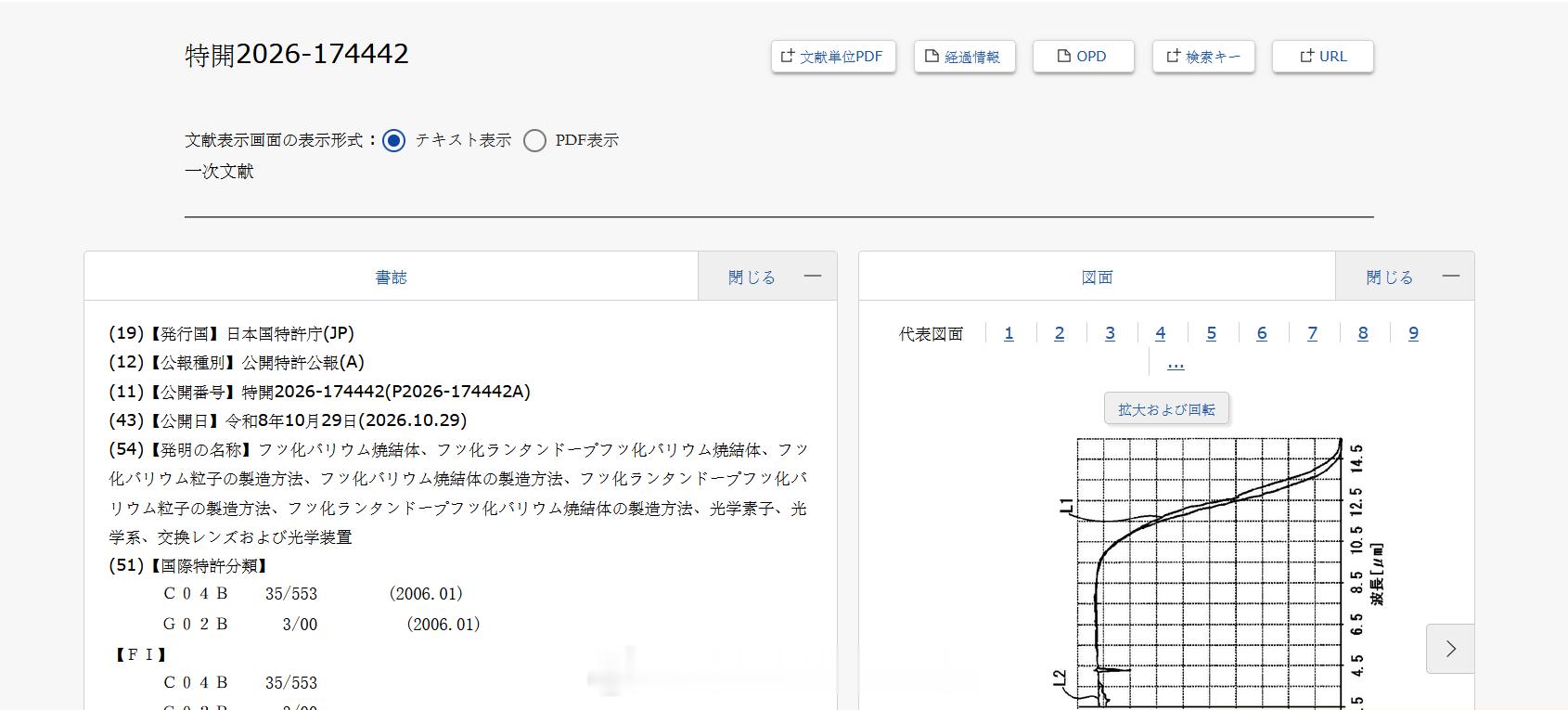Show more drawings via the … link
This screenshot has height=710, width=1568.
click(x=1176, y=364)
